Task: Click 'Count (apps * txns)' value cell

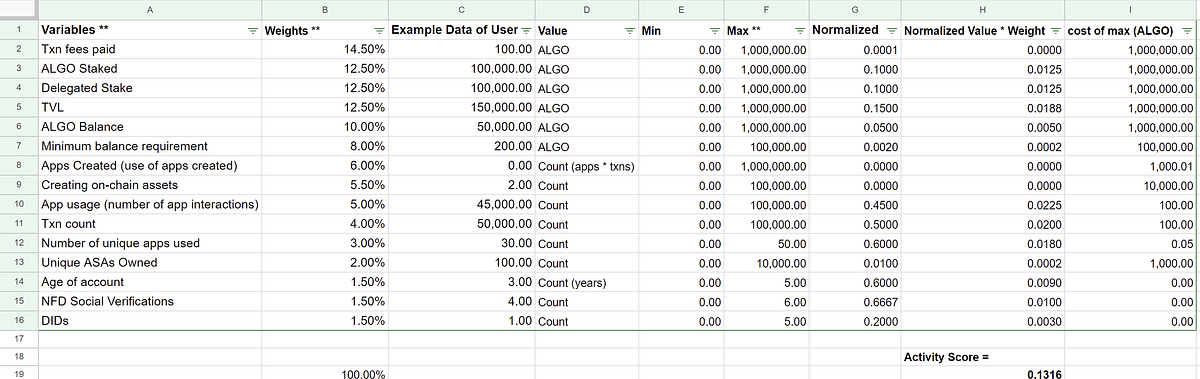Action: 586,166
